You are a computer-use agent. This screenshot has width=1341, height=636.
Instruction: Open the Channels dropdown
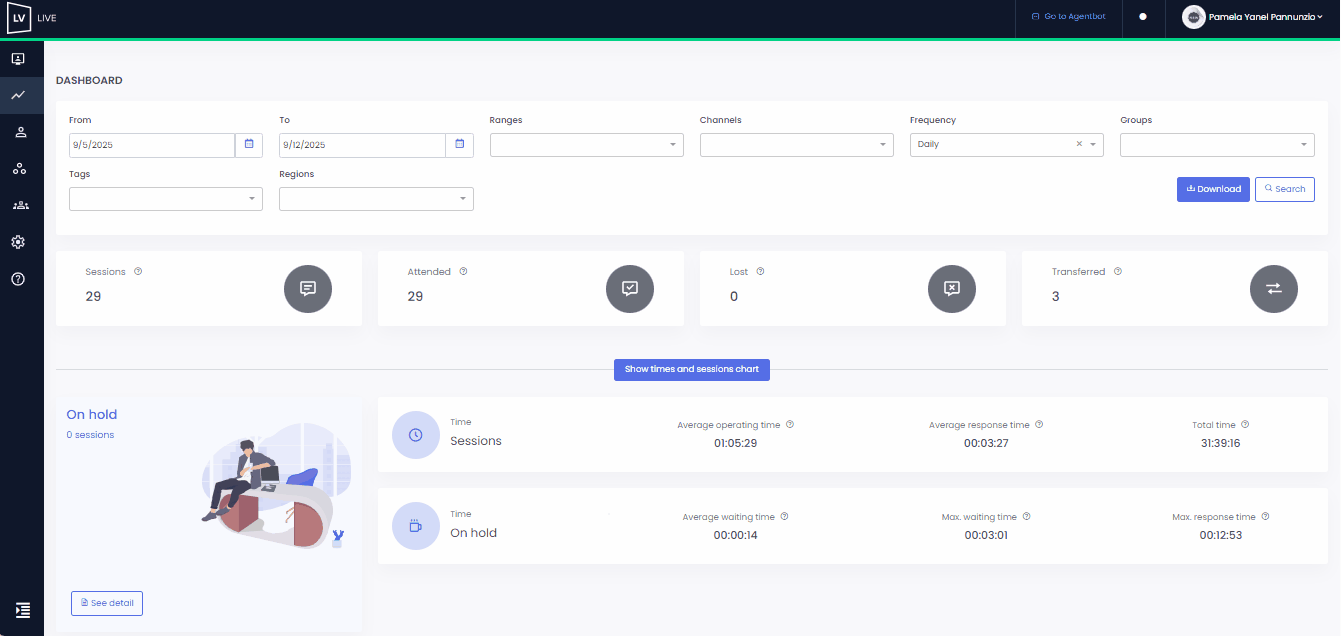click(x=797, y=145)
